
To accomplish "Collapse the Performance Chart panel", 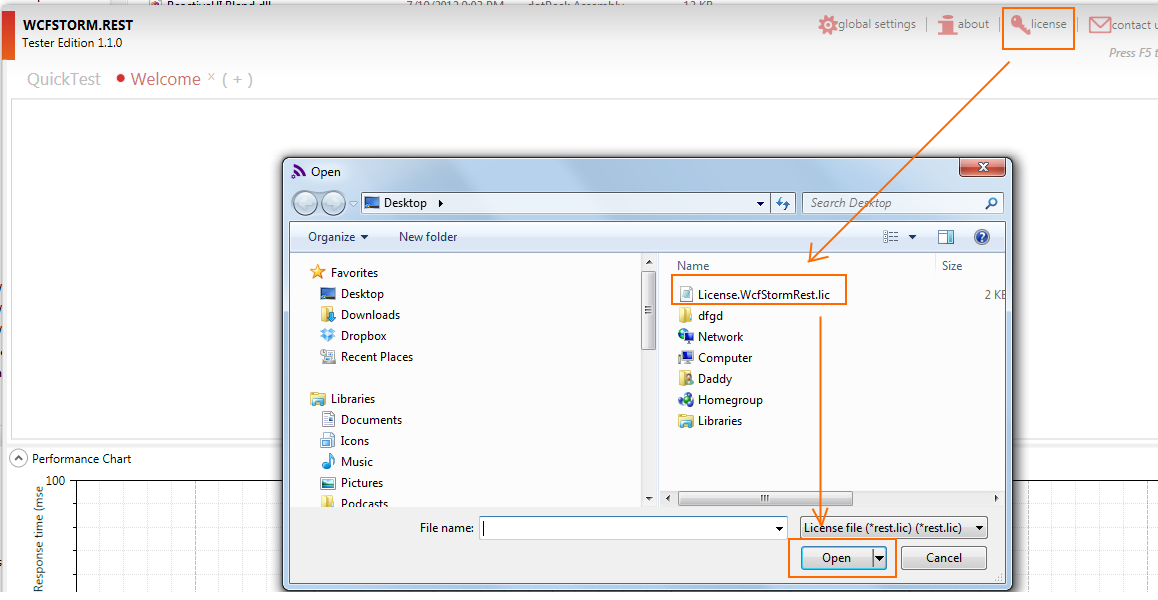I will (18, 459).
